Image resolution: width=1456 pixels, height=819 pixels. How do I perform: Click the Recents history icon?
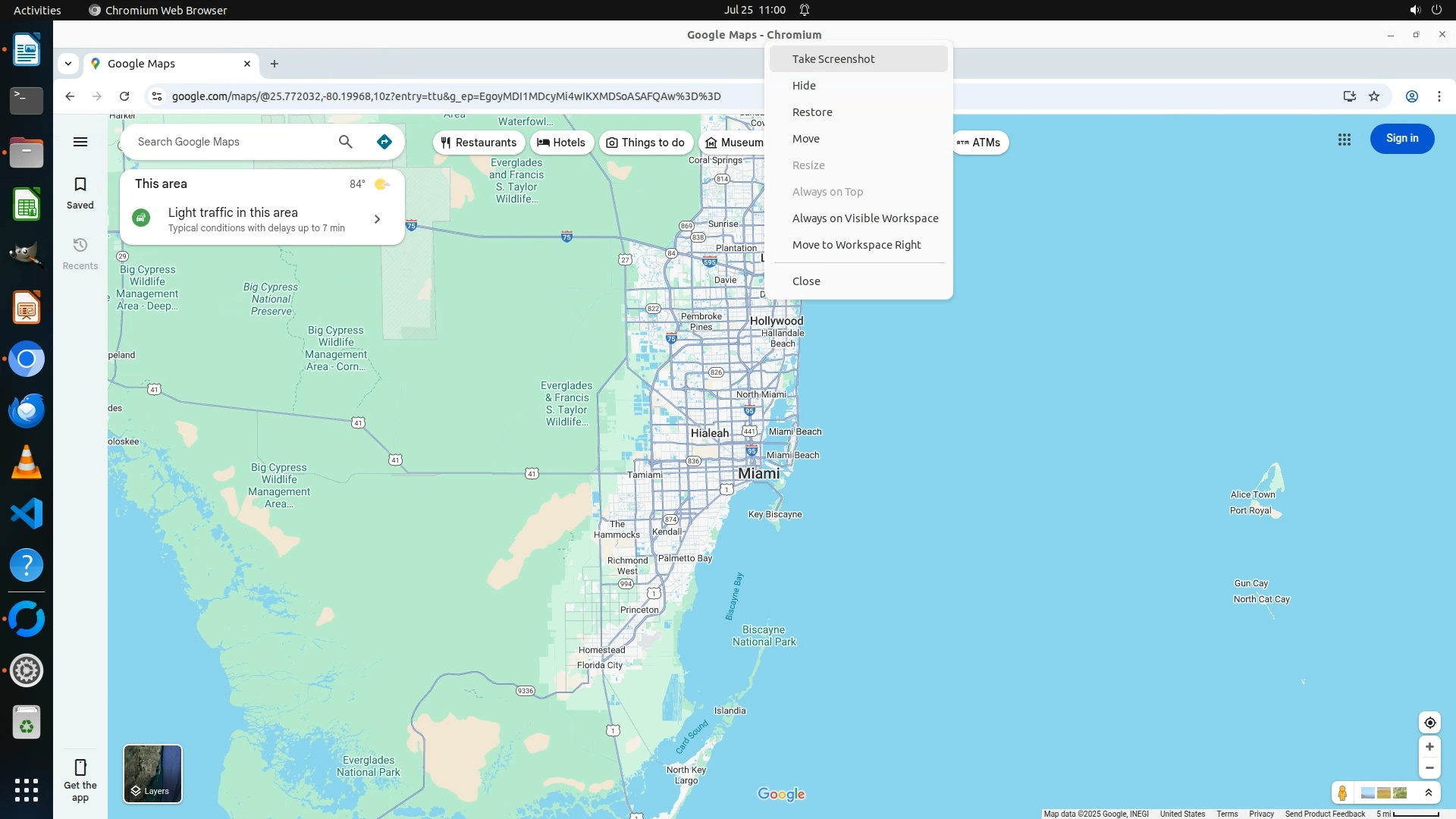pyautogui.click(x=80, y=246)
